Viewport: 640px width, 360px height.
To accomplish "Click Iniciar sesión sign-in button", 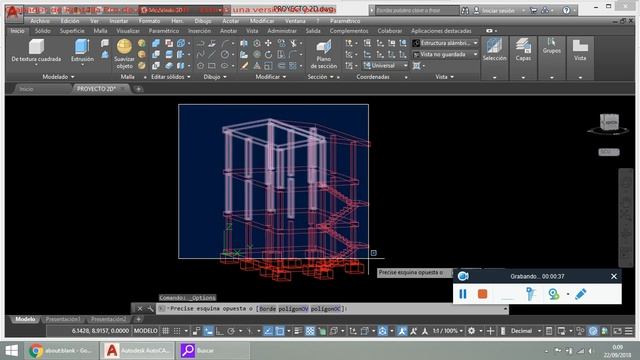I will (496, 11).
